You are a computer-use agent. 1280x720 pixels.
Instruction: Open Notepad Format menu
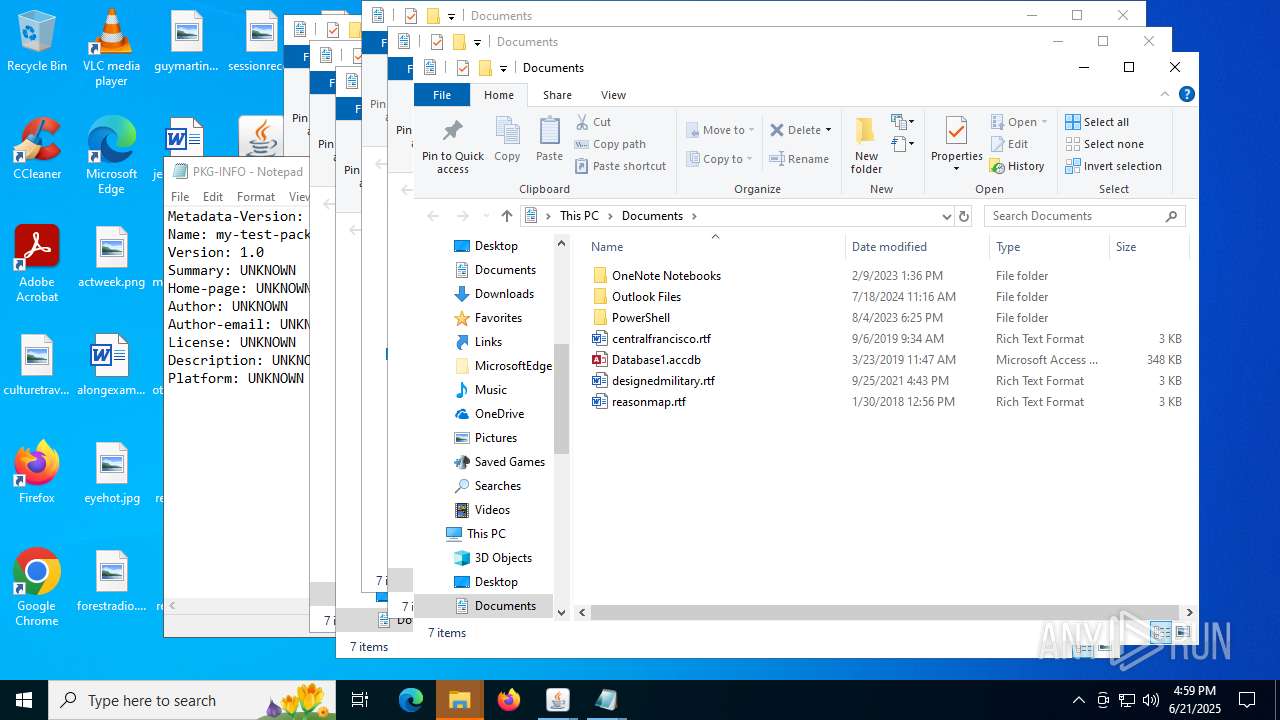click(x=256, y=197)
